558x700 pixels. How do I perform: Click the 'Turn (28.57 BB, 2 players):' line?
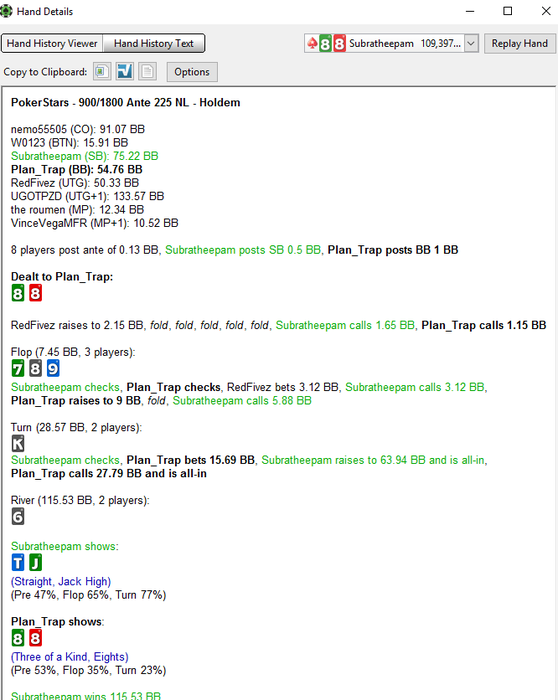click(x=76, y=427)
